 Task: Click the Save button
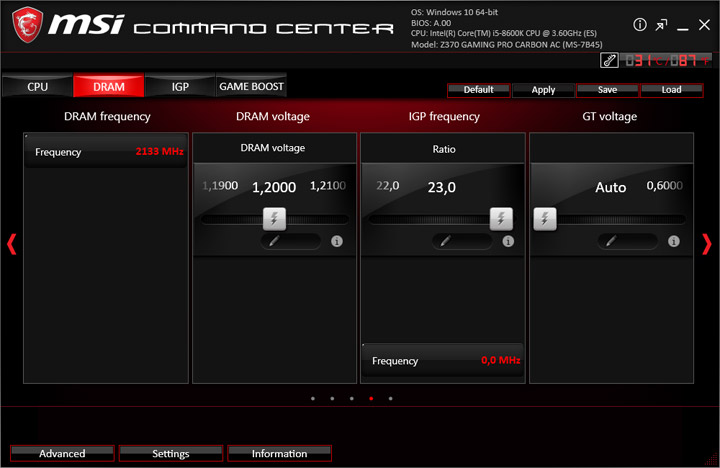click(x=608, y=90)
